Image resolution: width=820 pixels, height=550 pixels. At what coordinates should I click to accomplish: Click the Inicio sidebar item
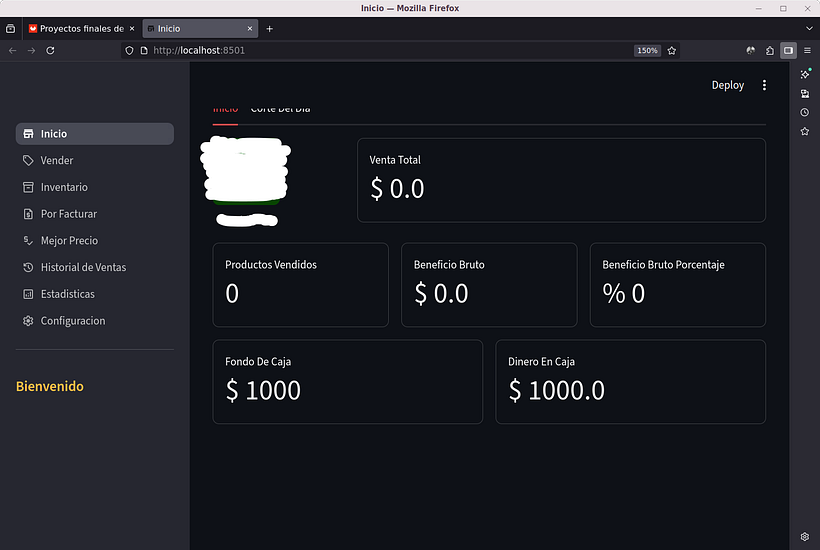coord(54,134)
